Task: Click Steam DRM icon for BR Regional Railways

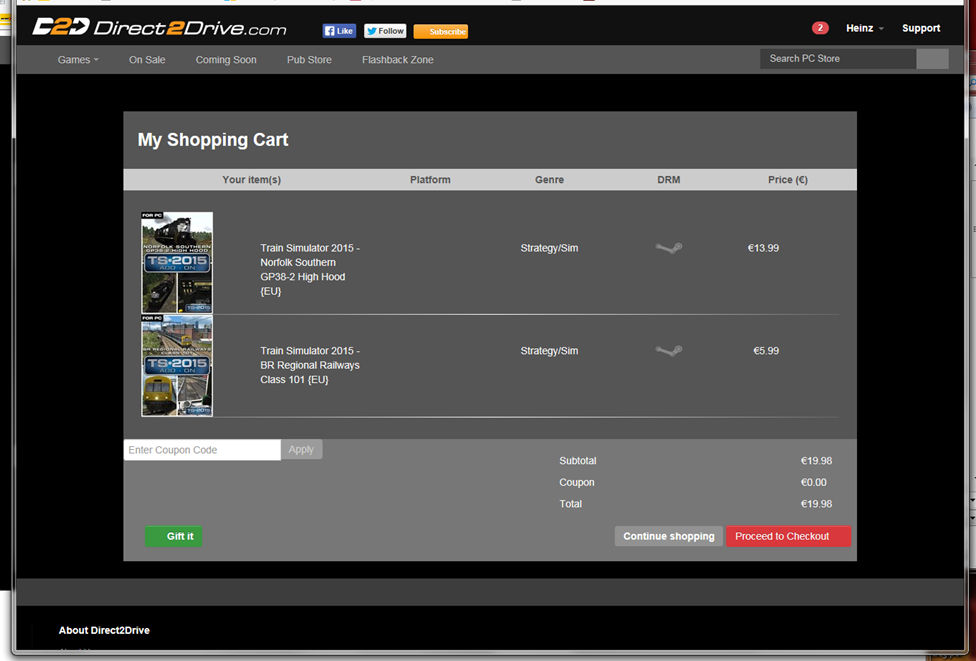Action: pos(668,351)
